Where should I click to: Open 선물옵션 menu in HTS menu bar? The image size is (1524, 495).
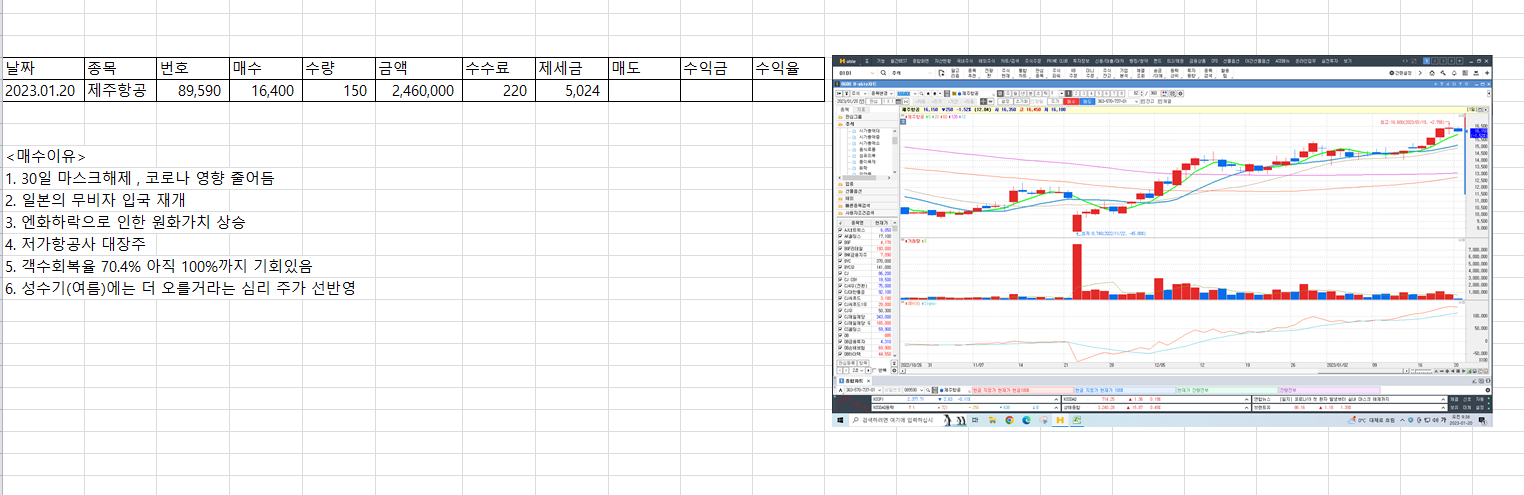pos(1231,61)
